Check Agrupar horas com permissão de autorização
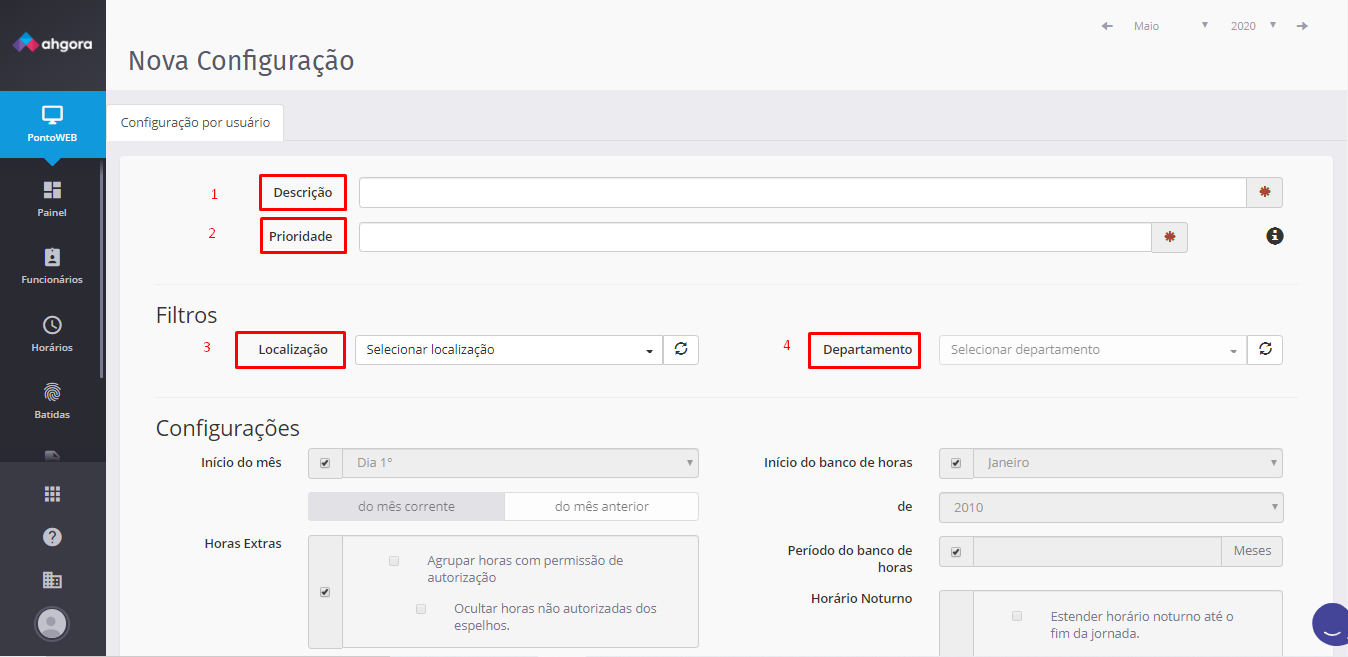Screen dimensions: 1348x657 coord(394,561)
